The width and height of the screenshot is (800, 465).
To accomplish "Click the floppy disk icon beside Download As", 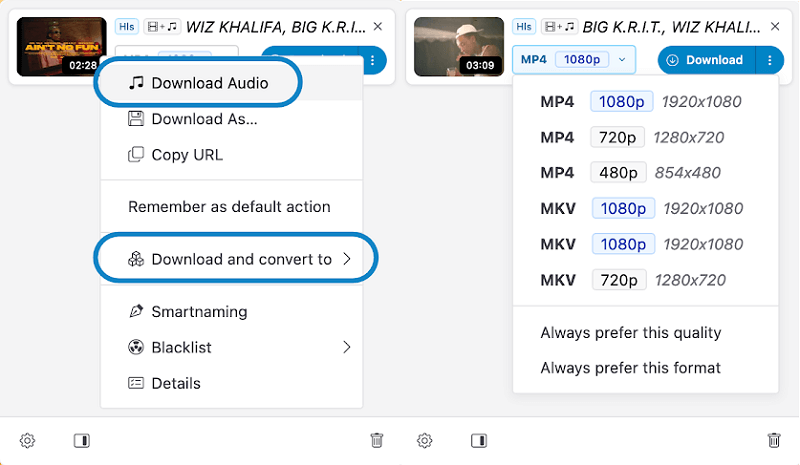I will pyautogui.click(x=136, y=118).
